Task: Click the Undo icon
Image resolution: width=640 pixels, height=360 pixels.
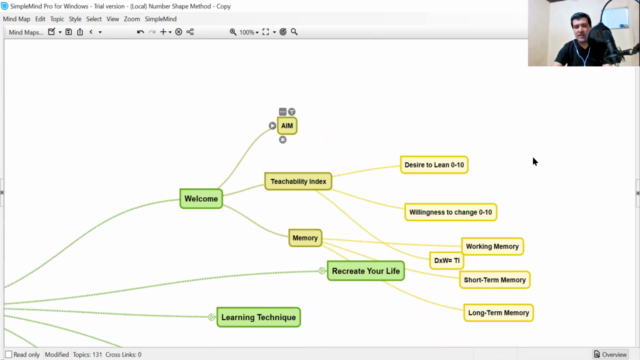Action: pos(140,32)
